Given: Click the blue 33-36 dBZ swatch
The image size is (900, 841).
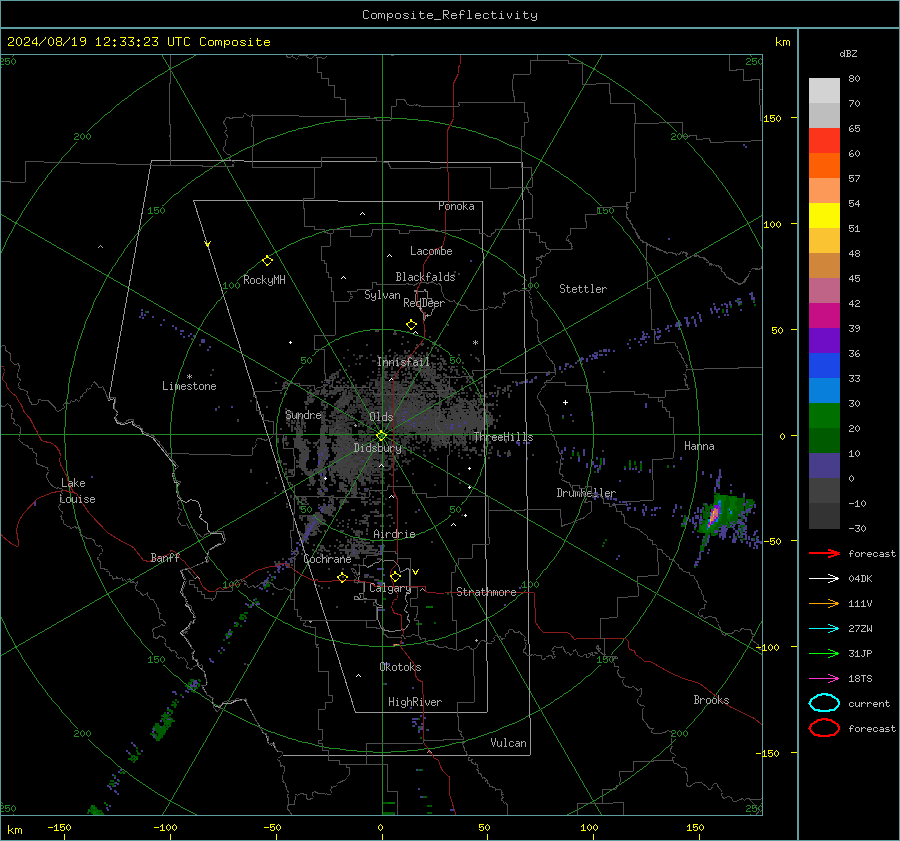Looking at the screenshot, I should coord(824,366).
